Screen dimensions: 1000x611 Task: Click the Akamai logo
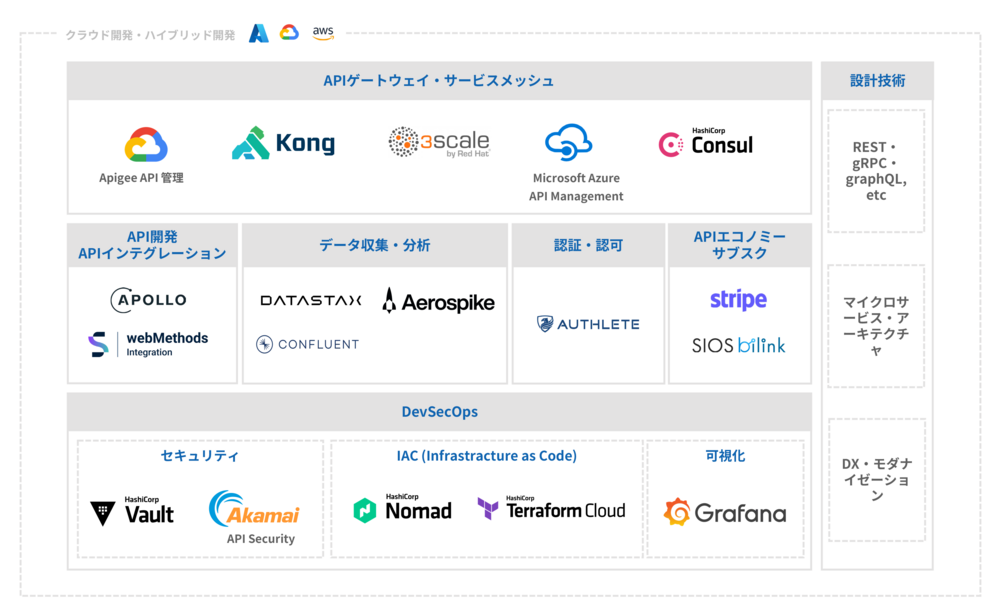pos(254,508)
